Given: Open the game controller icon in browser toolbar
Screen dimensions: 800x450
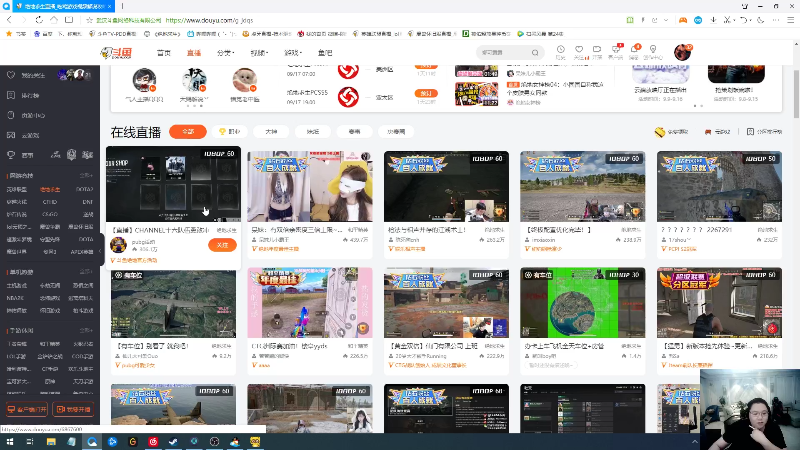Looking at the screenshot, I should tap(683, 20).
